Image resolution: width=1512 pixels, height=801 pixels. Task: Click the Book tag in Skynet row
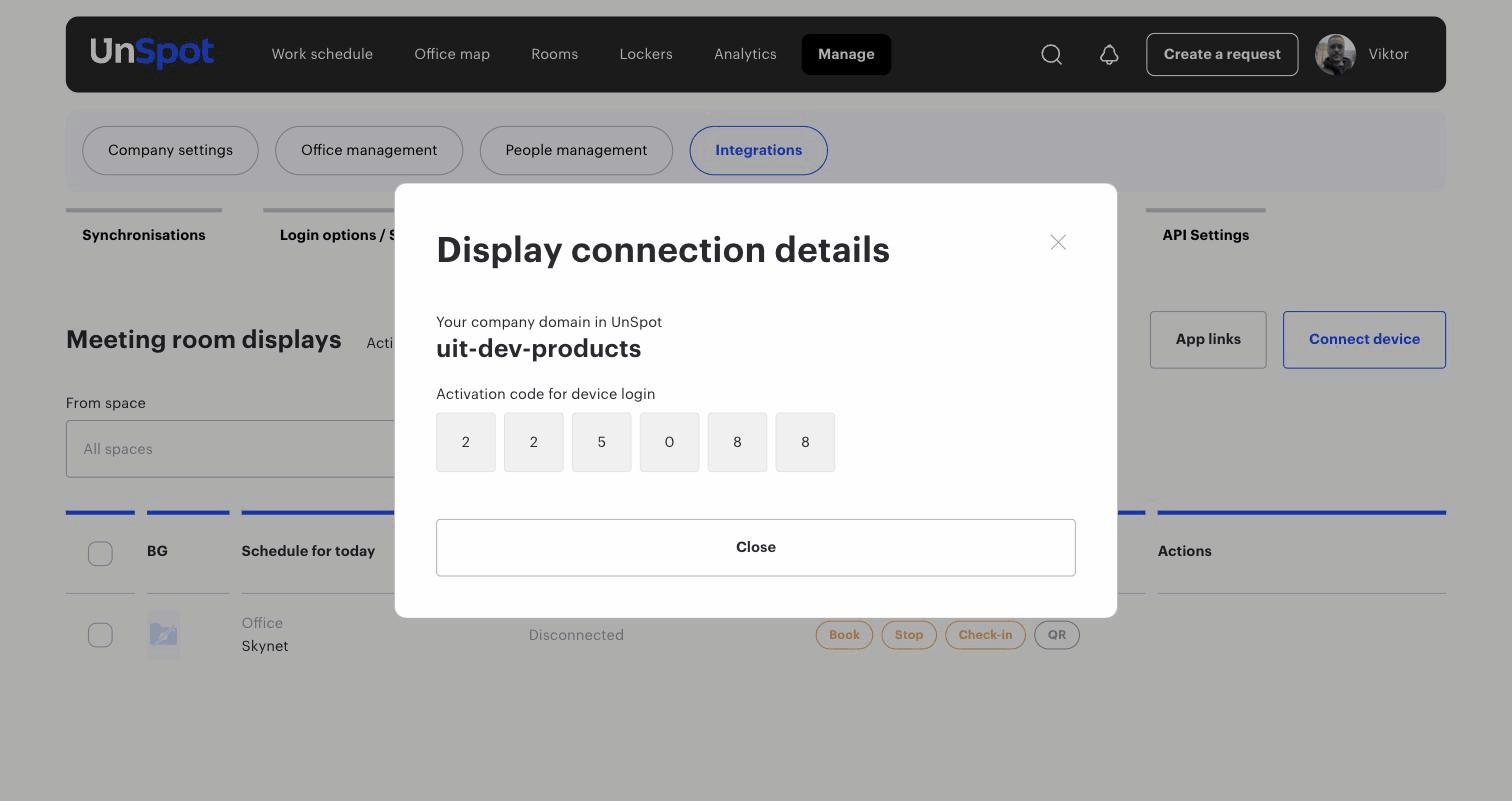[x=844, y=635]
